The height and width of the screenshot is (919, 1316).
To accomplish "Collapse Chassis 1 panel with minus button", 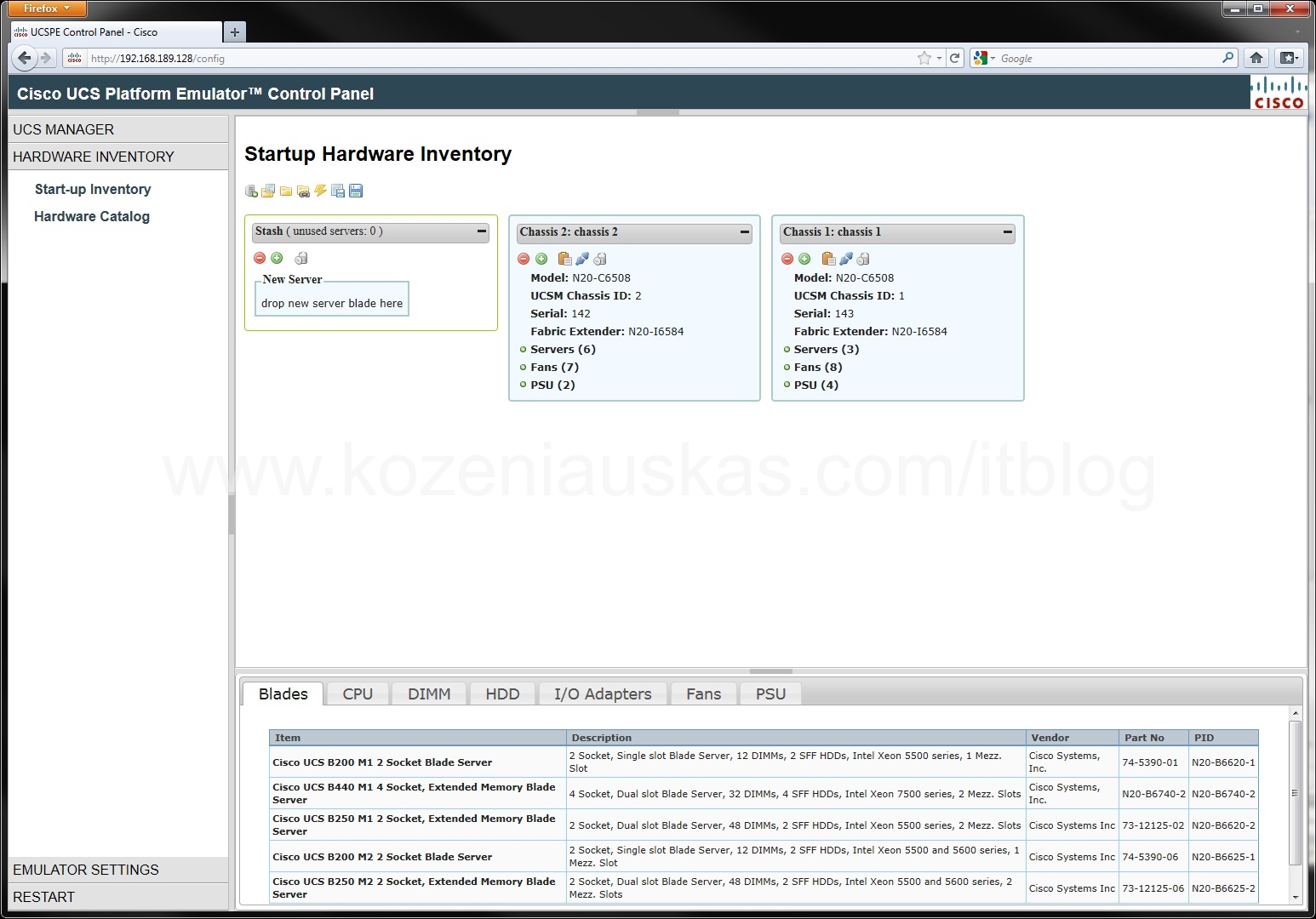I will tap(1008, 231).
